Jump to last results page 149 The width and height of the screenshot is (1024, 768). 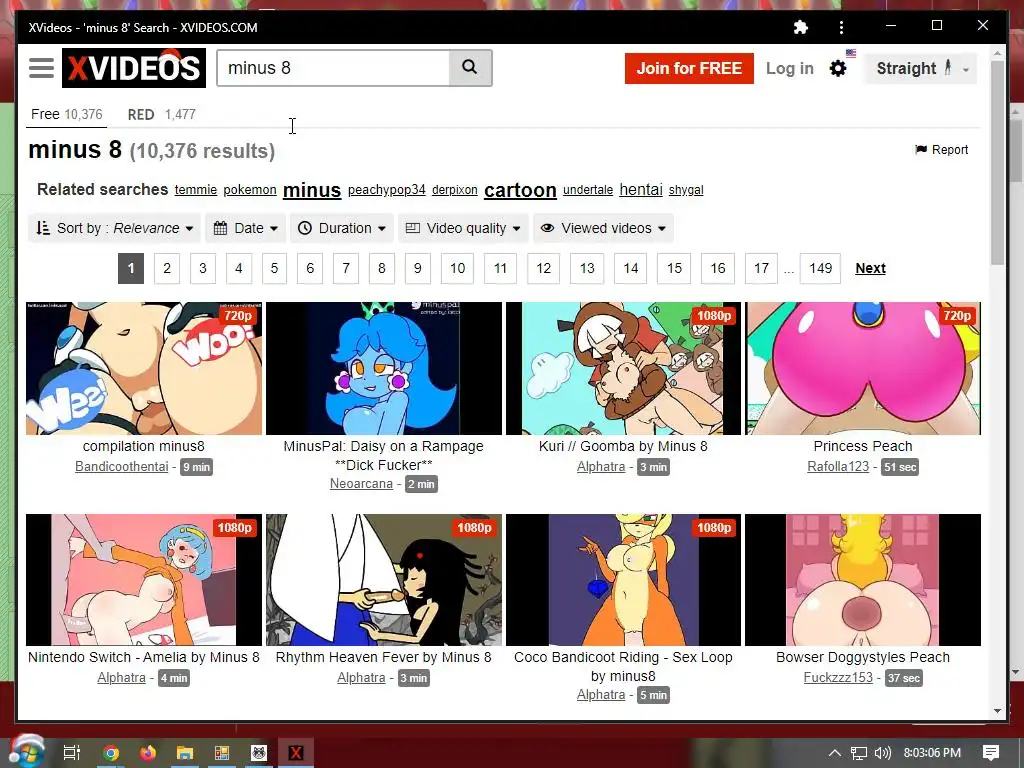(x=820, y=268)
